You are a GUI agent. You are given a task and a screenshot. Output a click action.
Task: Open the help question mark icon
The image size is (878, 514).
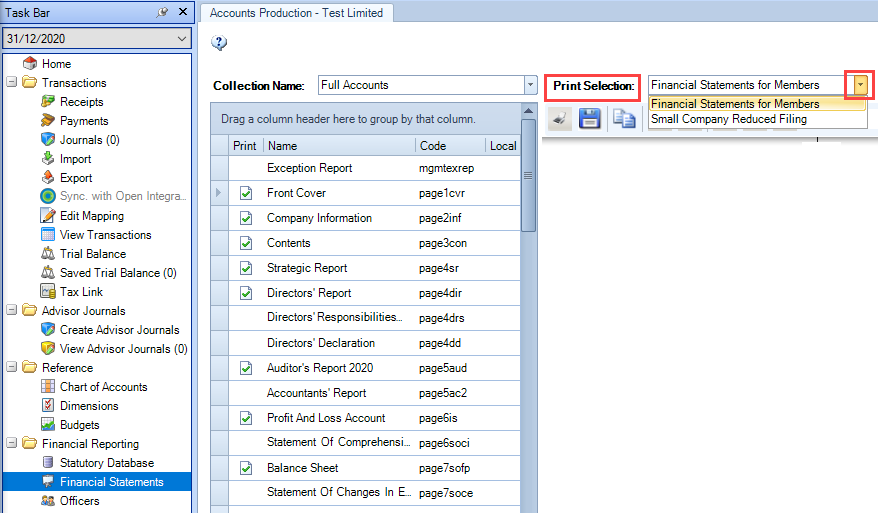[219, 43]
